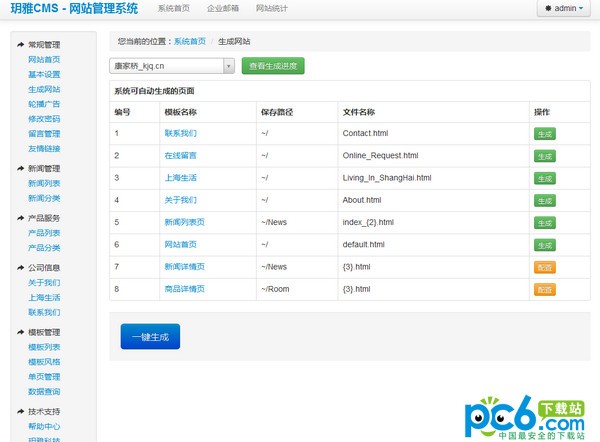Open 上海生活 in the sidebar
Viewport: 600px width, 442px height.
click(x=44, y=297)
